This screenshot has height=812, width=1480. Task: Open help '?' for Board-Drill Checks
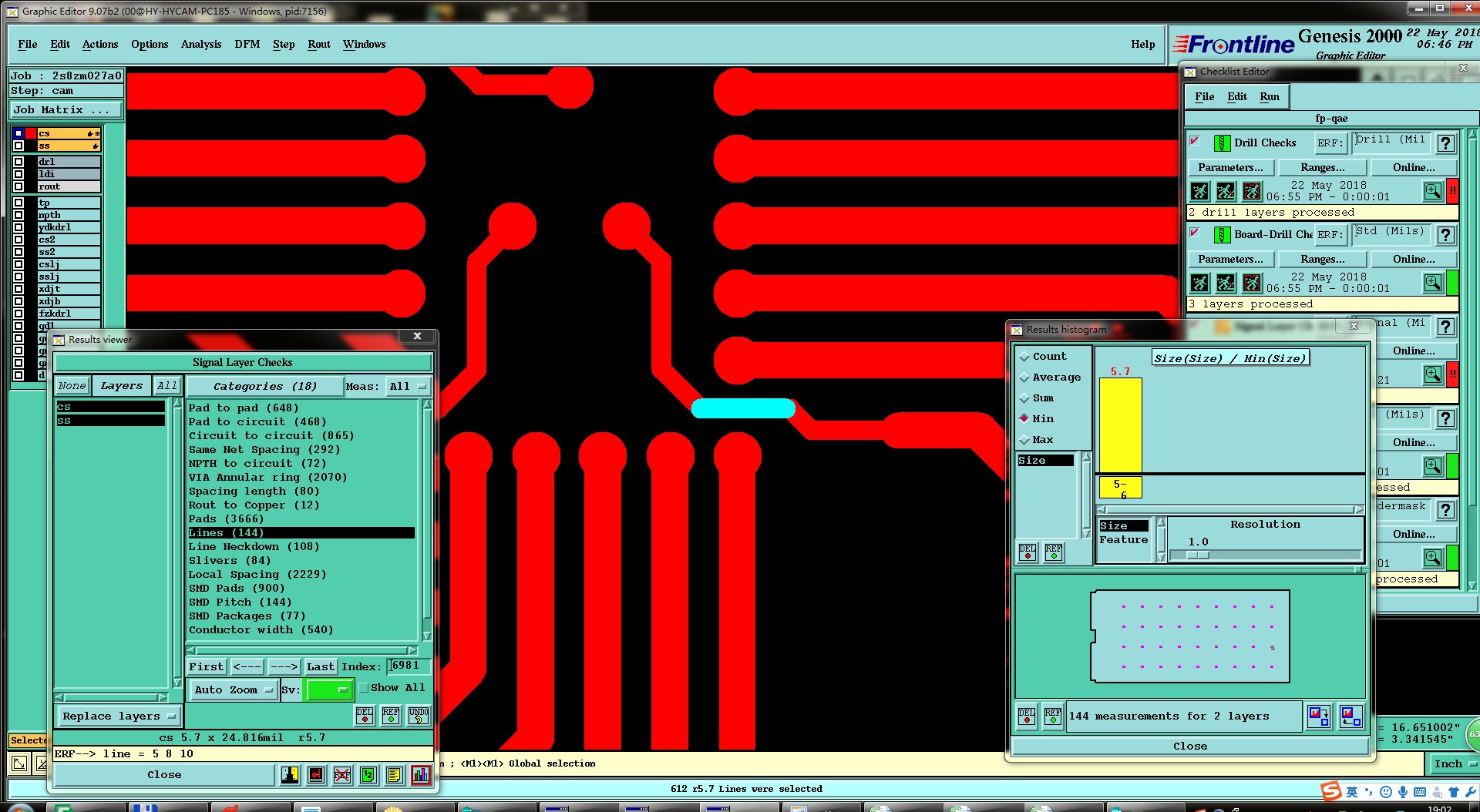click(x=1446, y=234)
